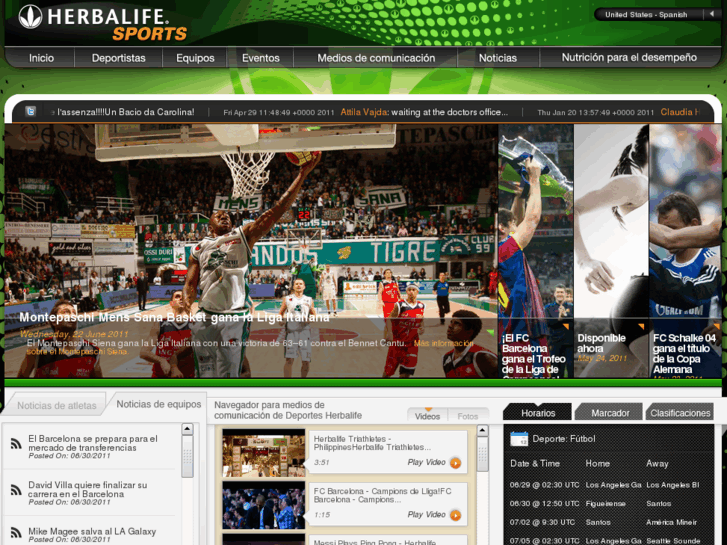This screenshot has width=727, height=545.
Task: Click RSS icon beside David Villa story
Action: [x=16, y=490]
